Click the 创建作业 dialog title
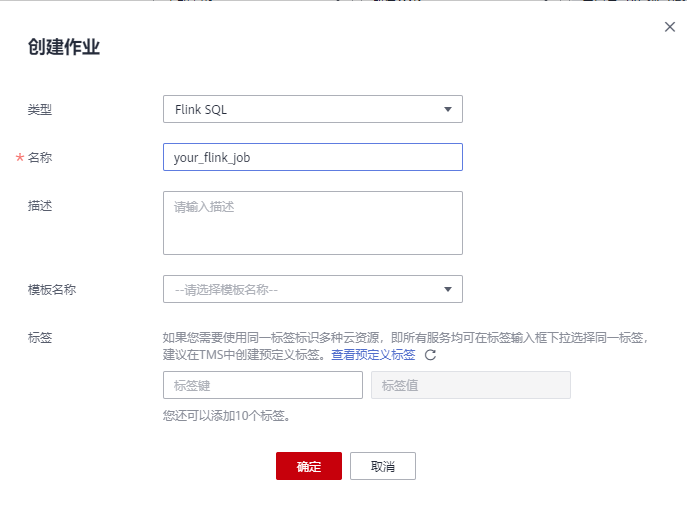687x511 pixels. pyautogui.click(x=64, y=47)
